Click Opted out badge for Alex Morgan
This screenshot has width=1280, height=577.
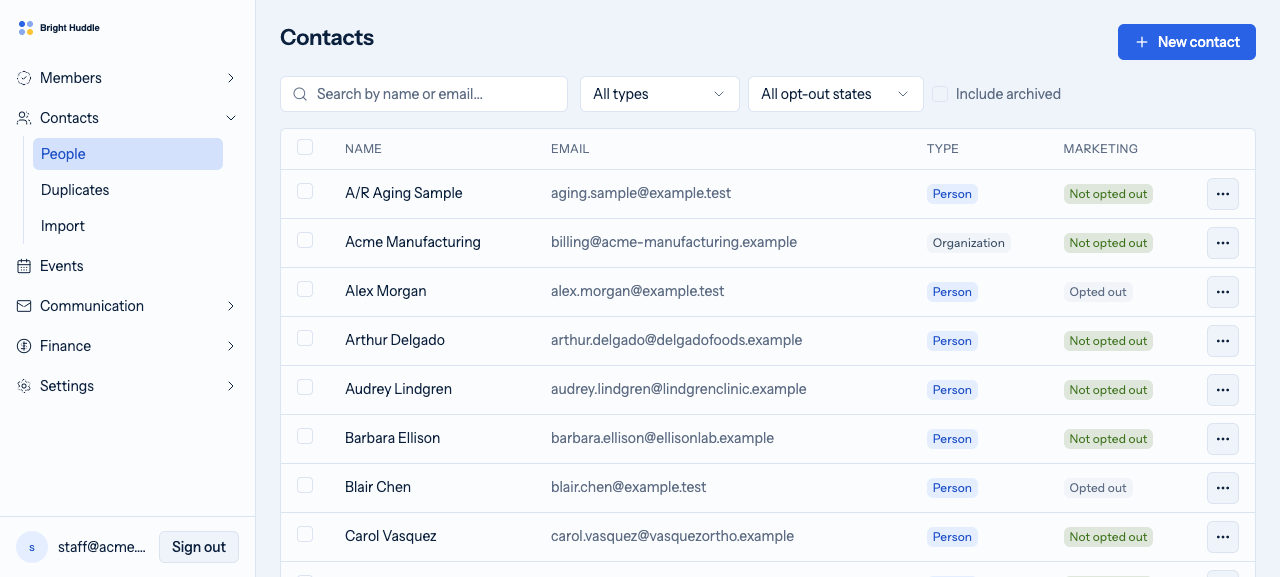[x=1098, y=292]
